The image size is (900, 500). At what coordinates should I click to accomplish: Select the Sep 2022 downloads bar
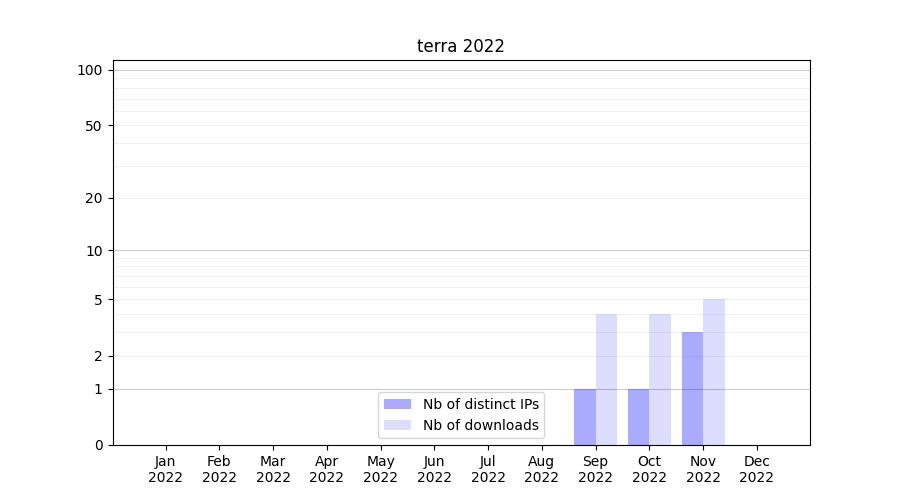(x=606, y=380)
